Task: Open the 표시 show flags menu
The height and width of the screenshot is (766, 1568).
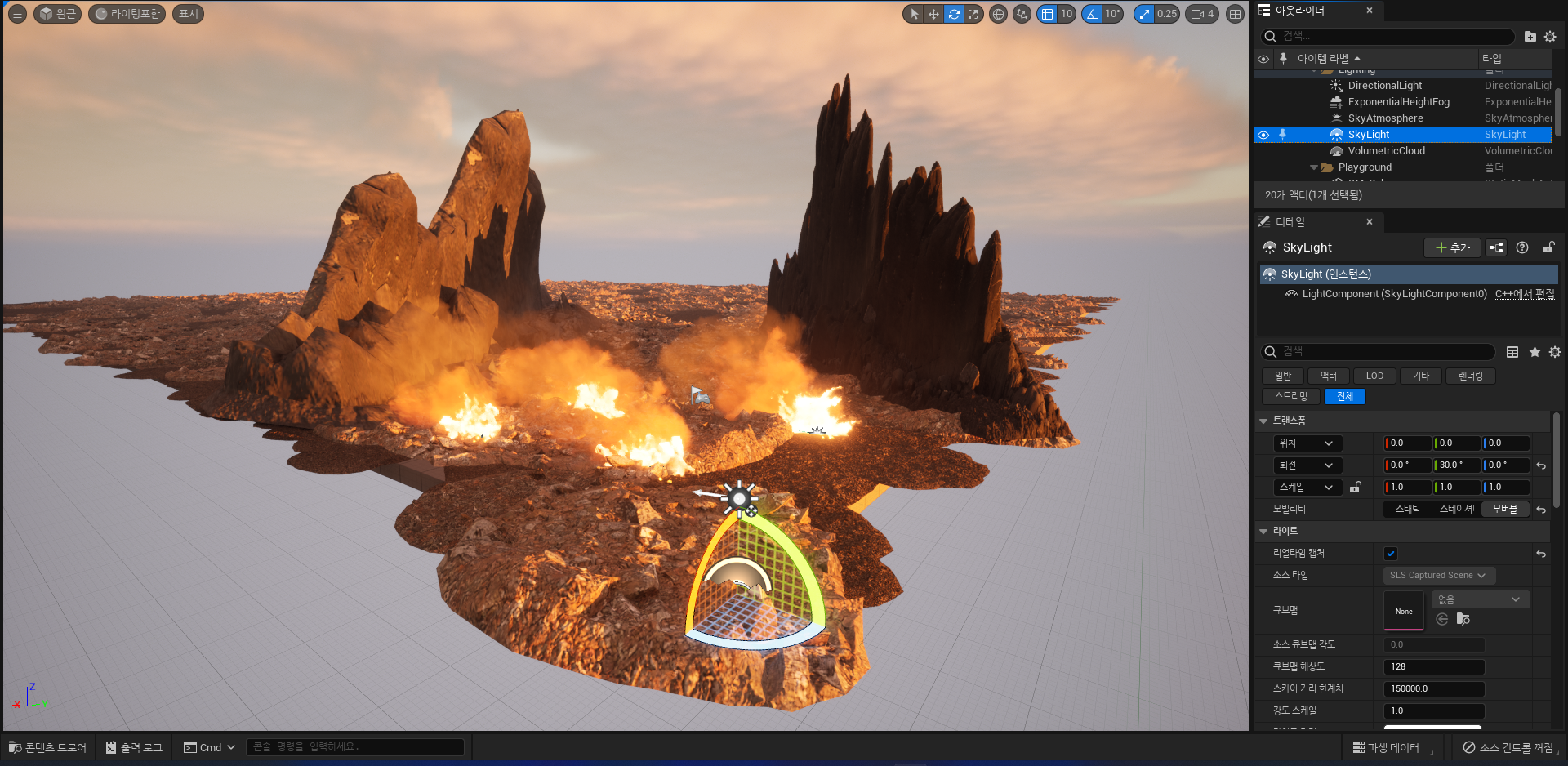Action: tap(189, 14)
